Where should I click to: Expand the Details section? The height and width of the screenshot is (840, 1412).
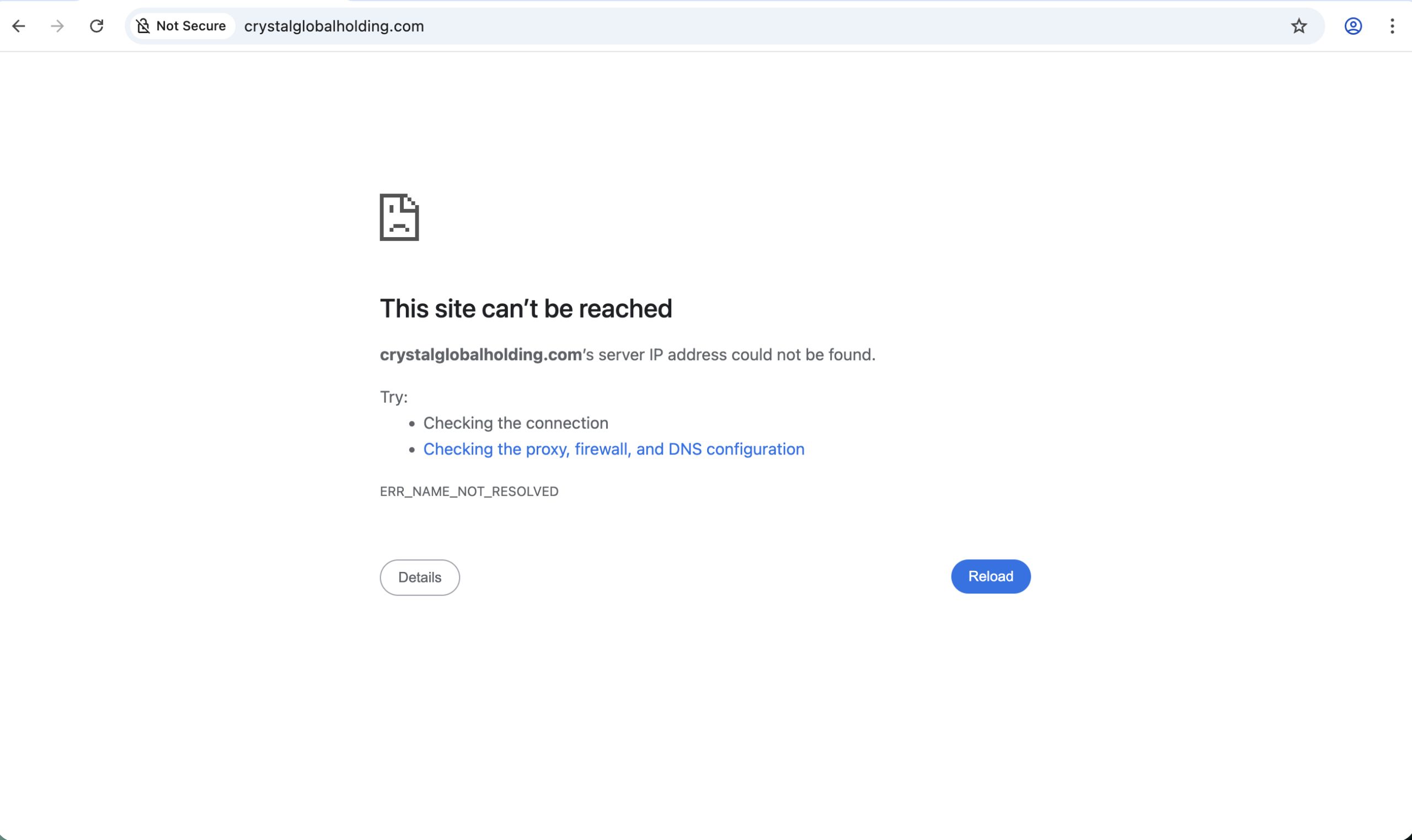coord(419,577)
